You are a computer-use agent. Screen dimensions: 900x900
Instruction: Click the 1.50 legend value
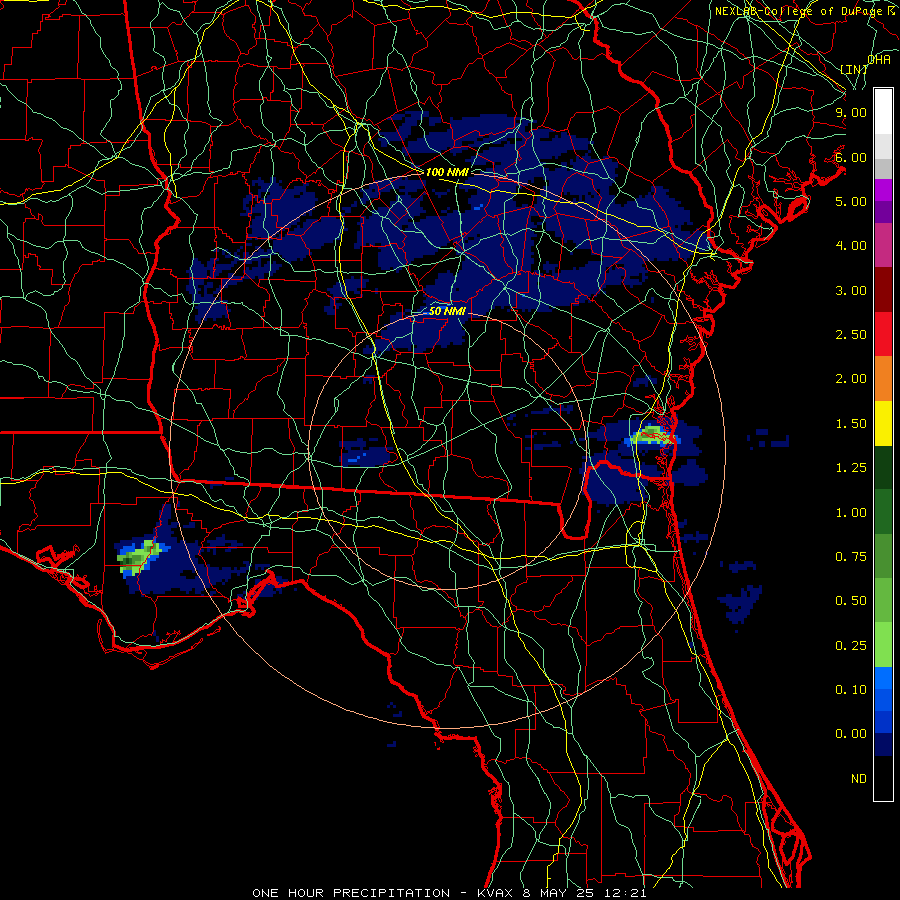(851, 424)
